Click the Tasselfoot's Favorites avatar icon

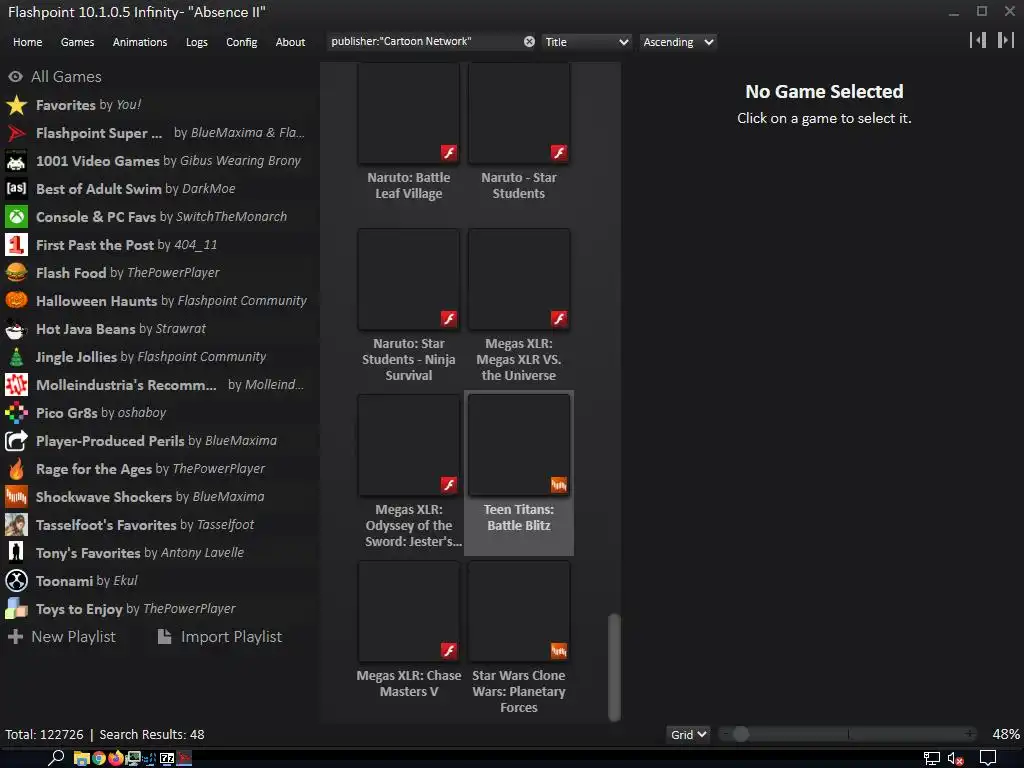(16, 525)
